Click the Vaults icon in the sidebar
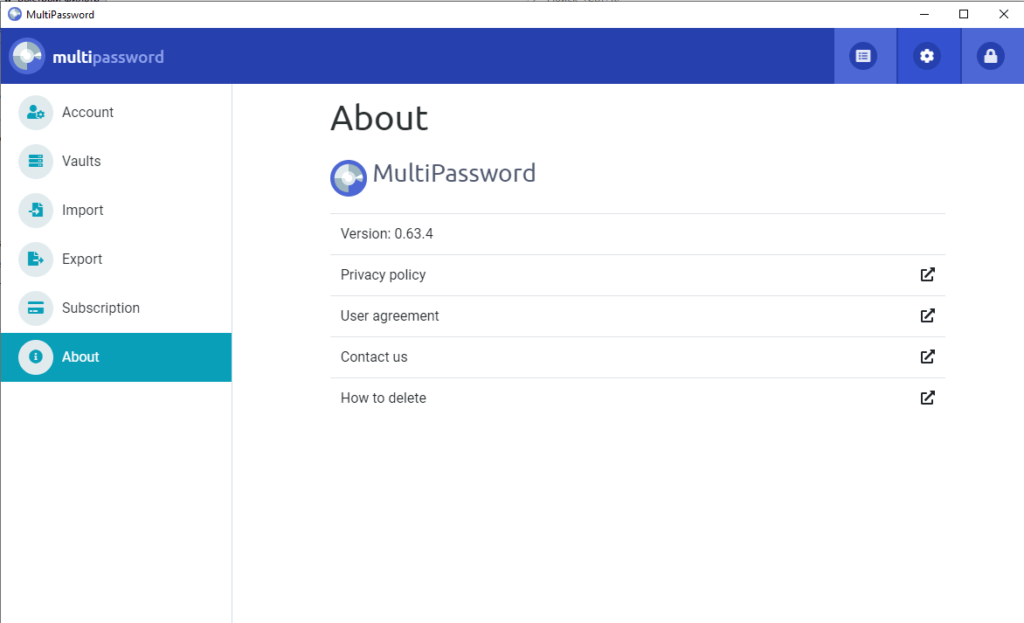The image size is (1024, 623). point(35,161)
